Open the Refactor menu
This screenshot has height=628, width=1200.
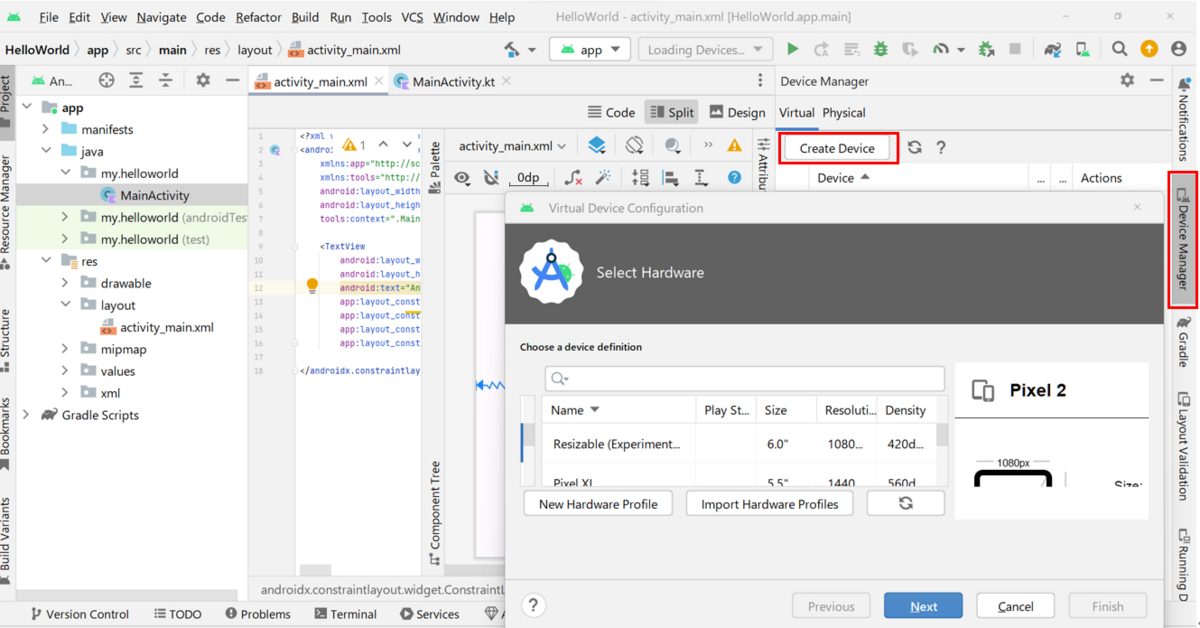coord(259,17)
